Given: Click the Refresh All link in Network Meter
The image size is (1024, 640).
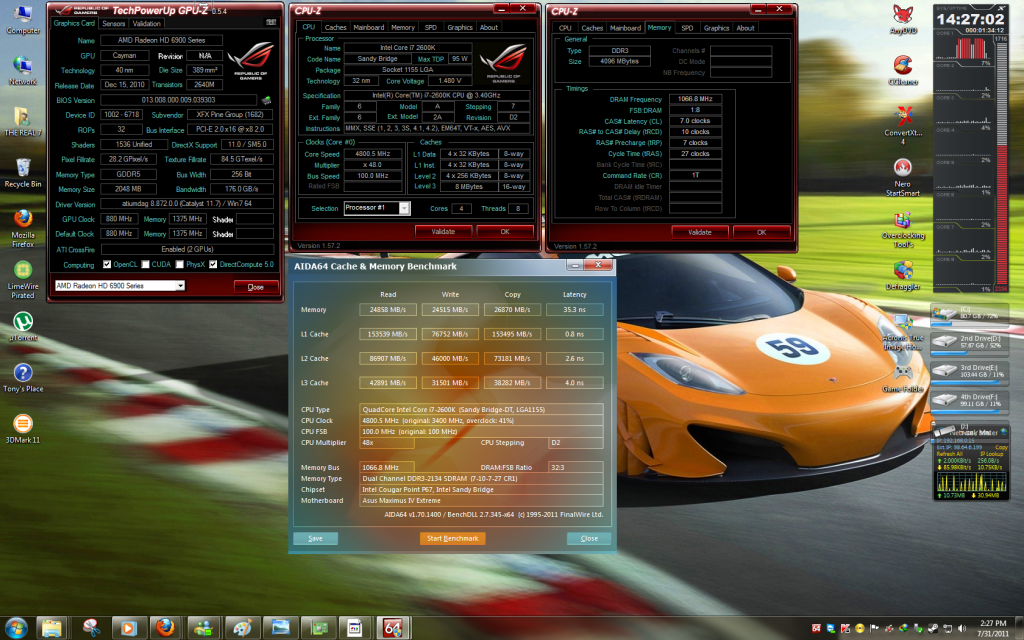Looking at the screenshot, I should (950, 454).
